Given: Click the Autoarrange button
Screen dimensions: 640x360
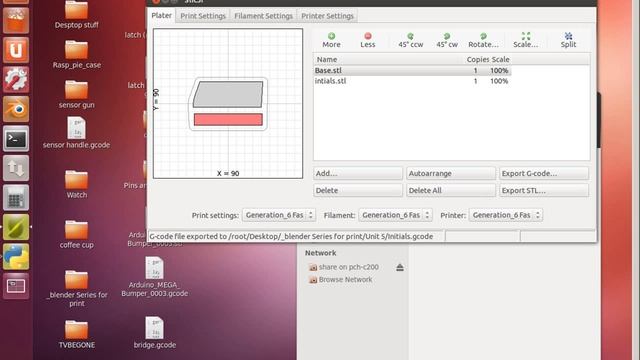Looking at the screenshot, I should (451, 173).
